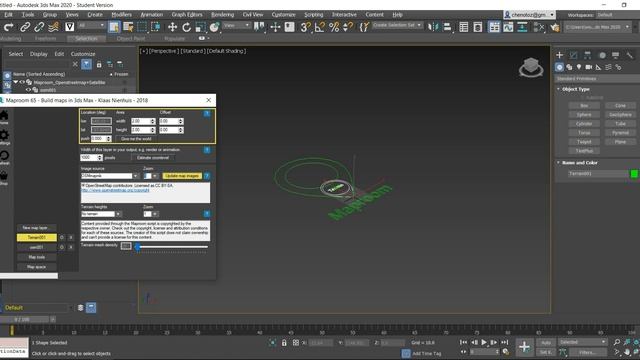Toggle the Scene Explorer display filter button
640x360 pixels.
(x=86, y=64)
